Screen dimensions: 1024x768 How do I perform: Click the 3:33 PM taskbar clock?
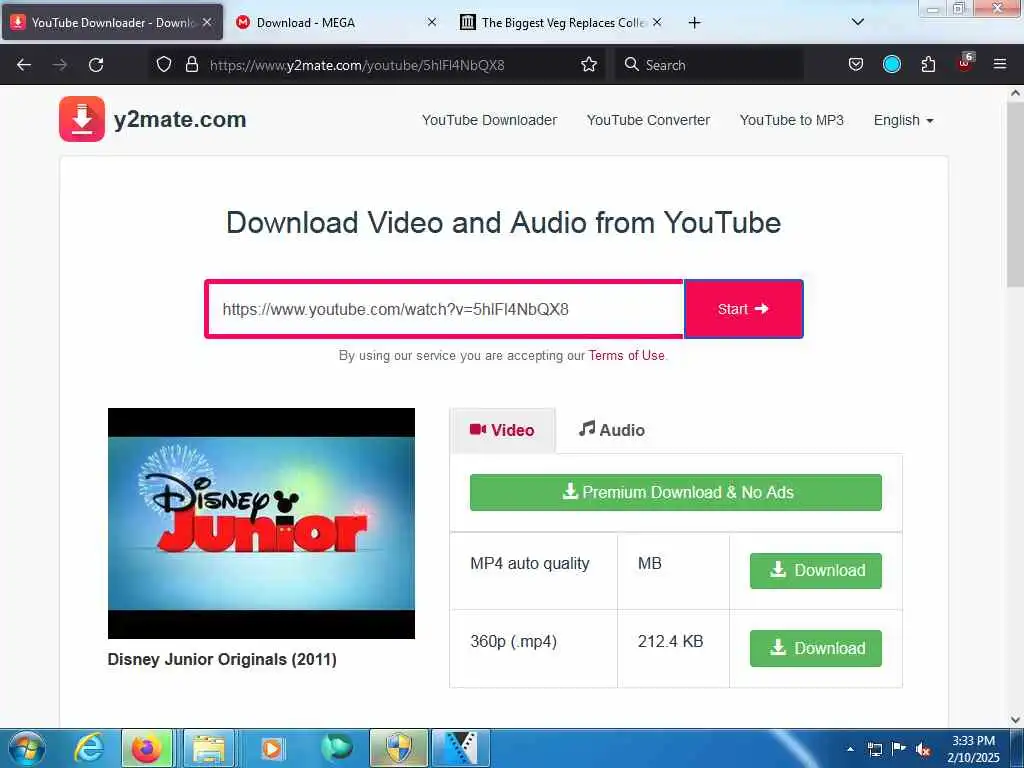[973, 741]
